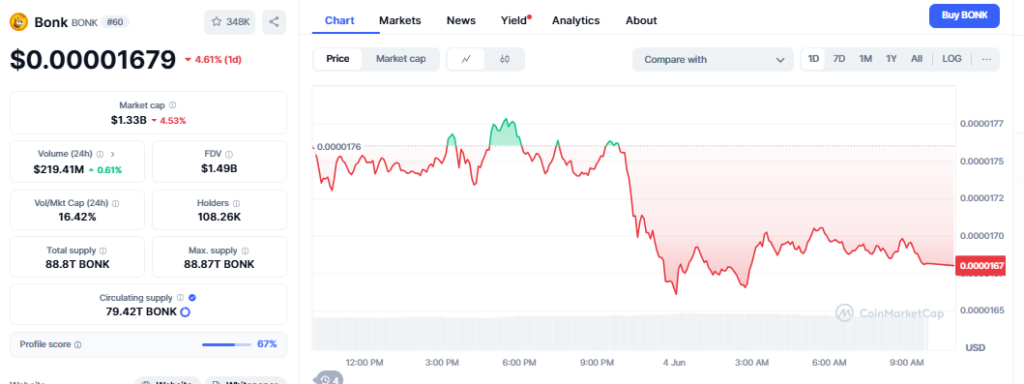Image resolution: width=1024 pixels, height=384 pixels.
Task: Open the Compare with dropdown
Action: pyautogui.click(x=713, y=59)
